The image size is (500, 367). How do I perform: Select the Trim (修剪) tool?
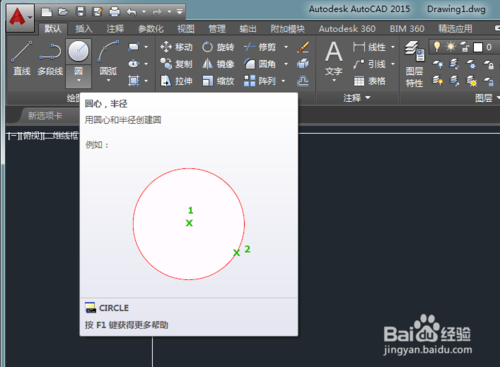tap(260, 47)
